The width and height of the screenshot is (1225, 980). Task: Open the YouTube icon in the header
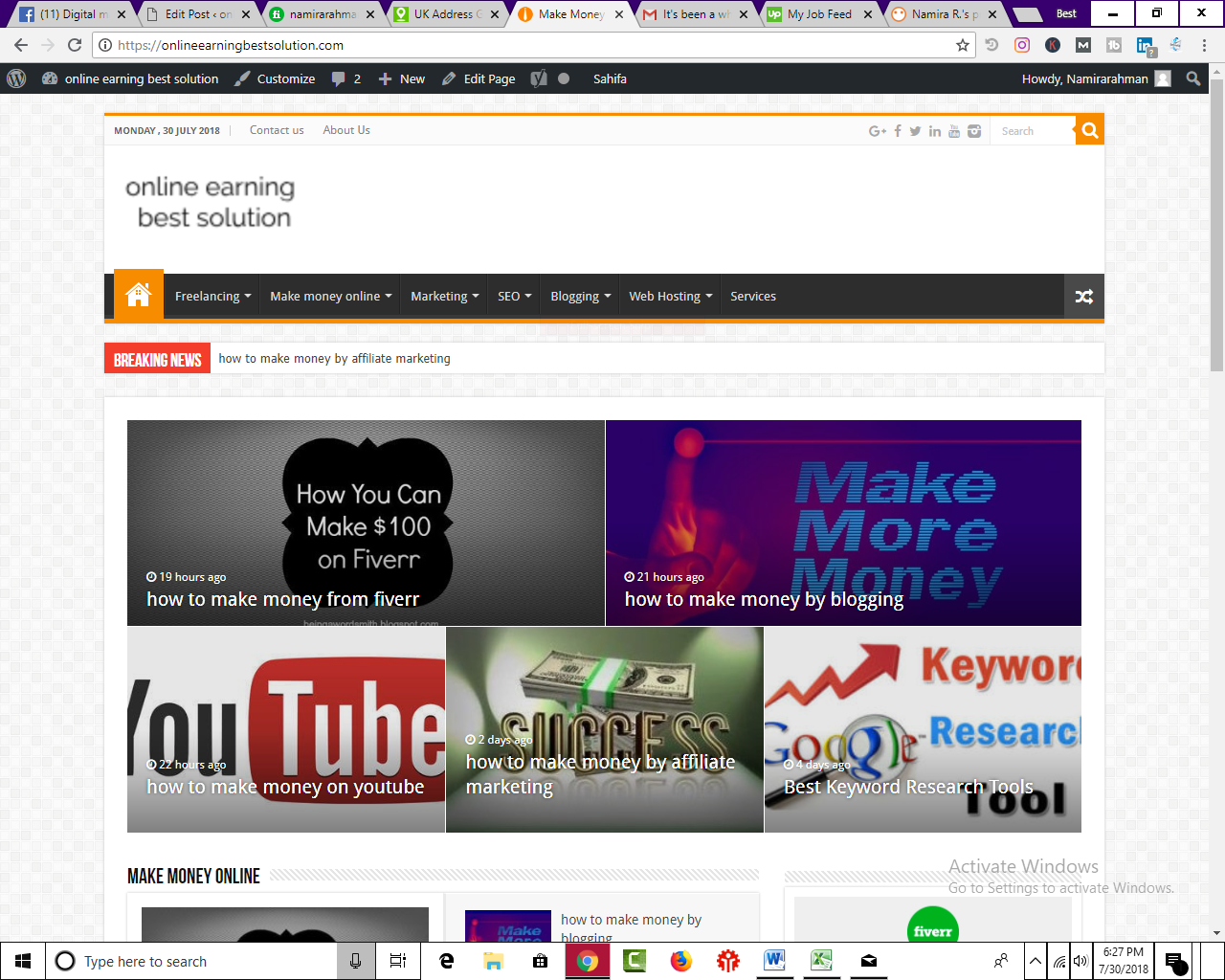pyautogui.click(x=954, y=130)
